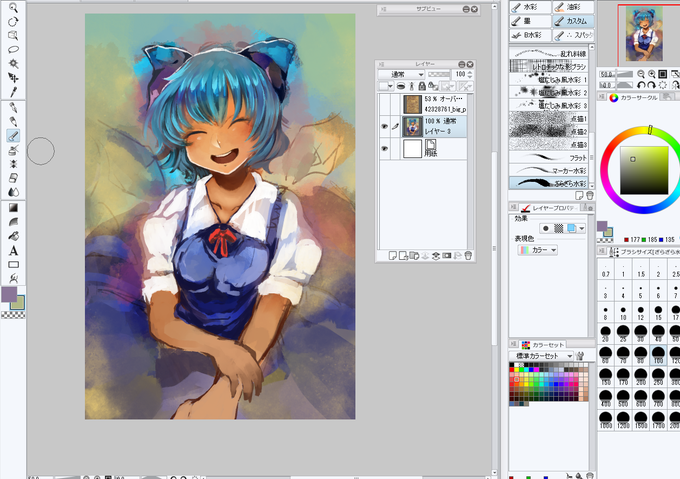Select the 53% オーバー… layer thumbnail

pos(412,104)
